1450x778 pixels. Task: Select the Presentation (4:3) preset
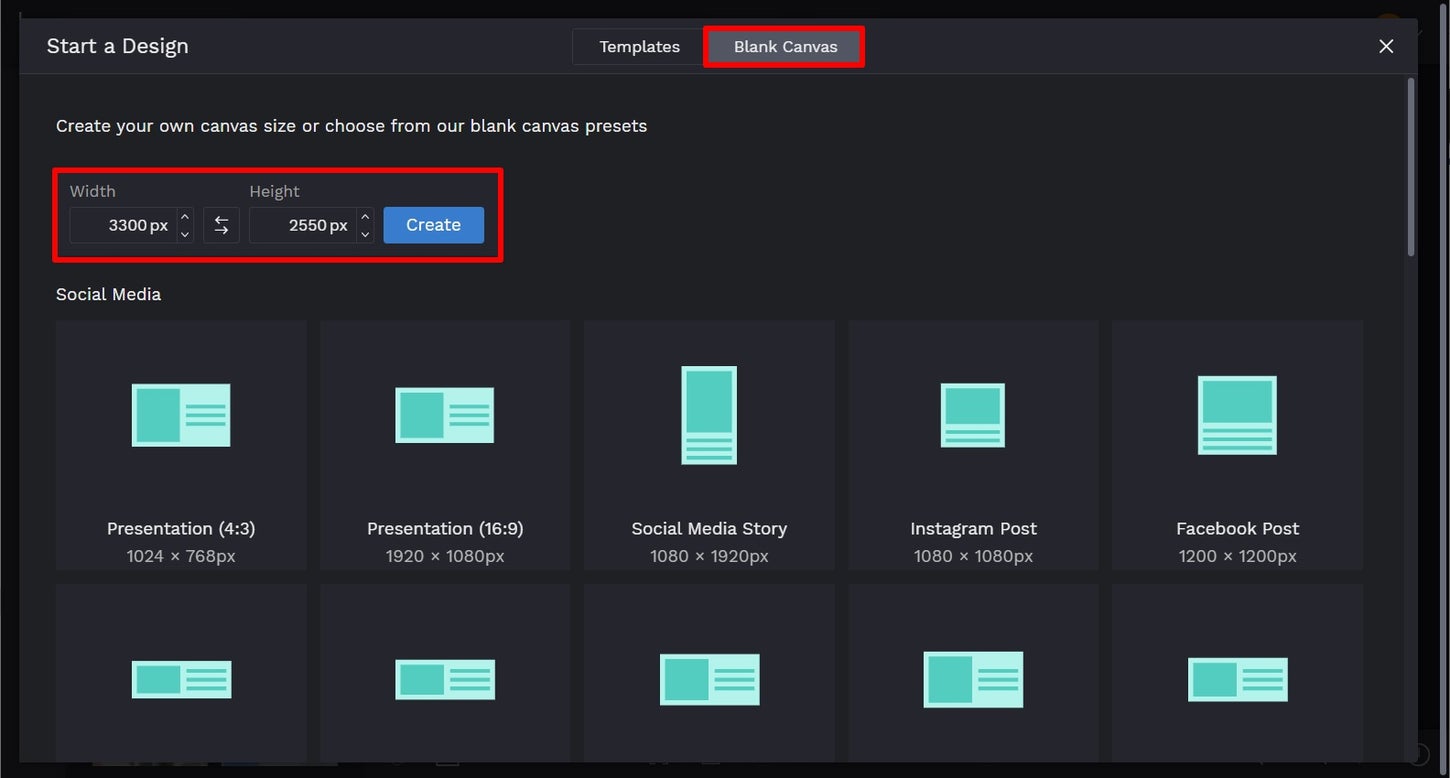[180, 445]
